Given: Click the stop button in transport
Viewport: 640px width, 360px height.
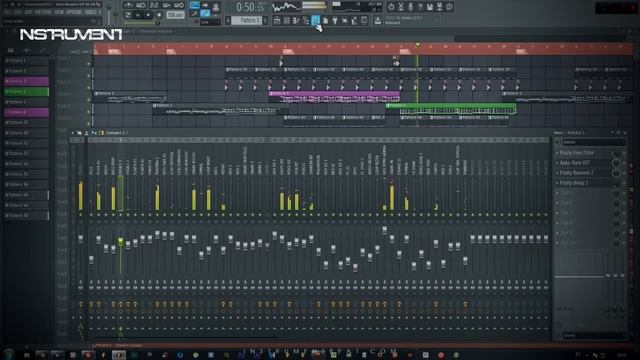Looking at the screenshot, I should click(148, 15).
